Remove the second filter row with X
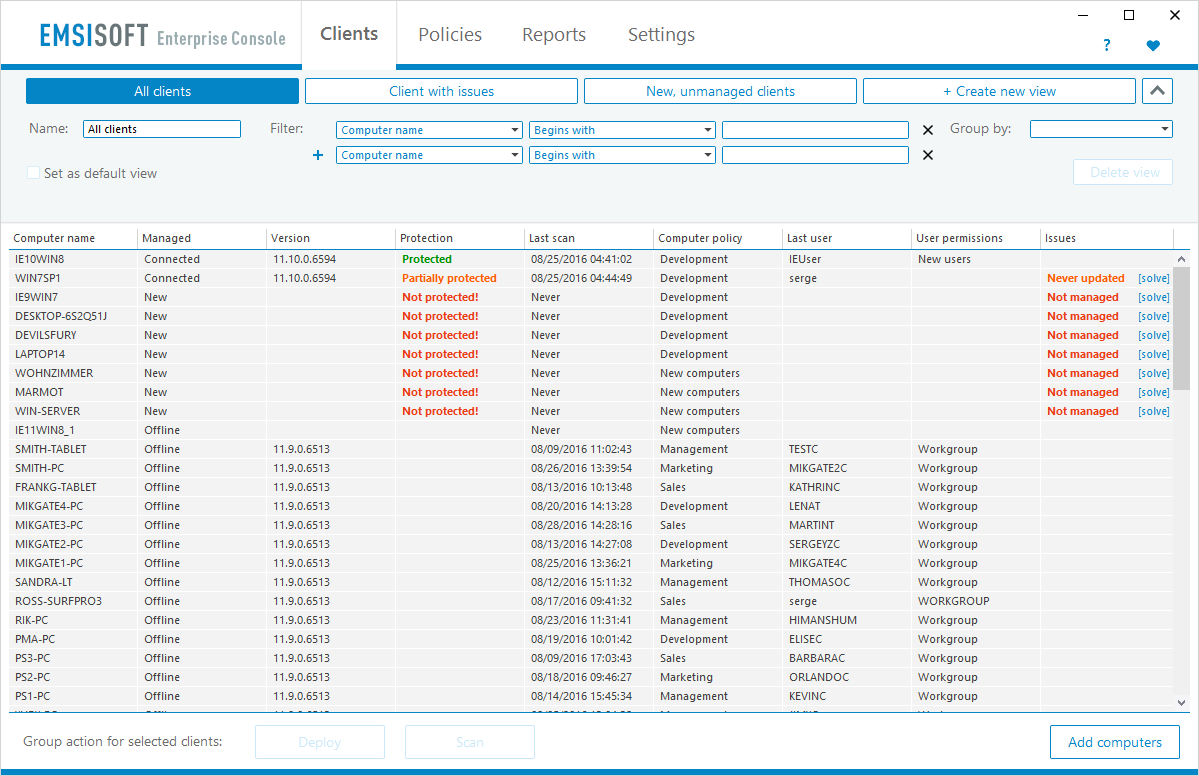Viewport: 1199px width, 776px height. pos(928,155)
